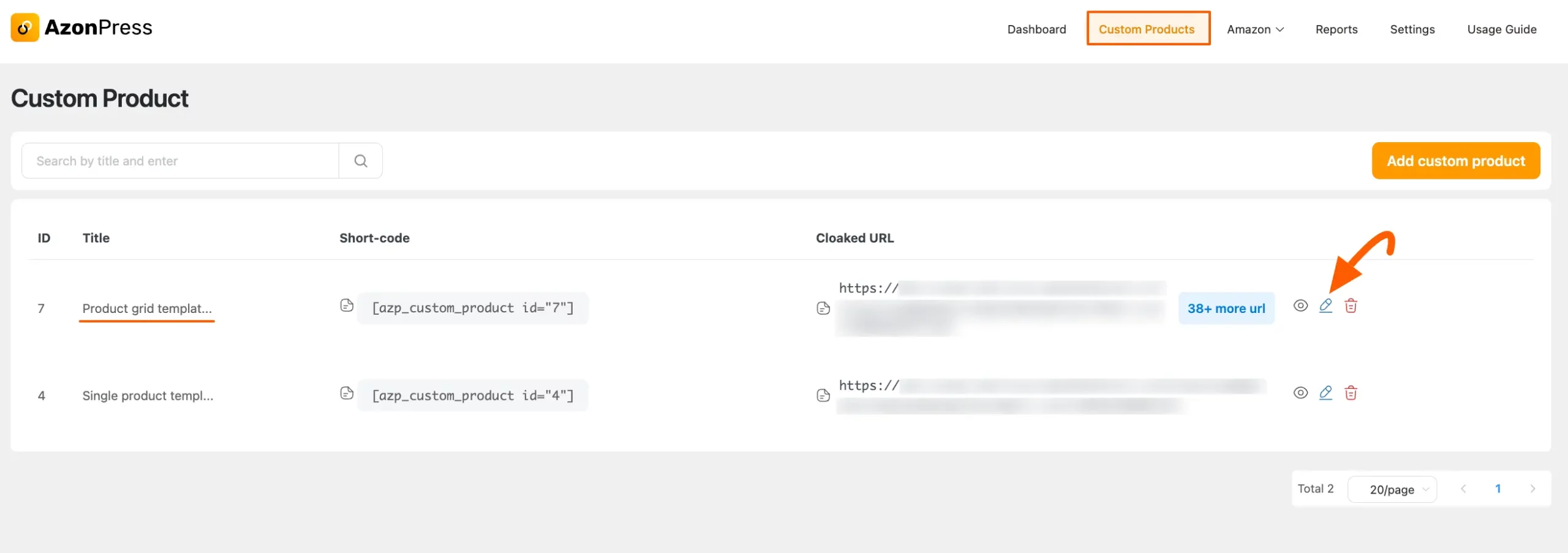Switch to the Dashboard tab
This screenshot has width=1568, height=553.
pyautogui.click(x=1036, y=29)
